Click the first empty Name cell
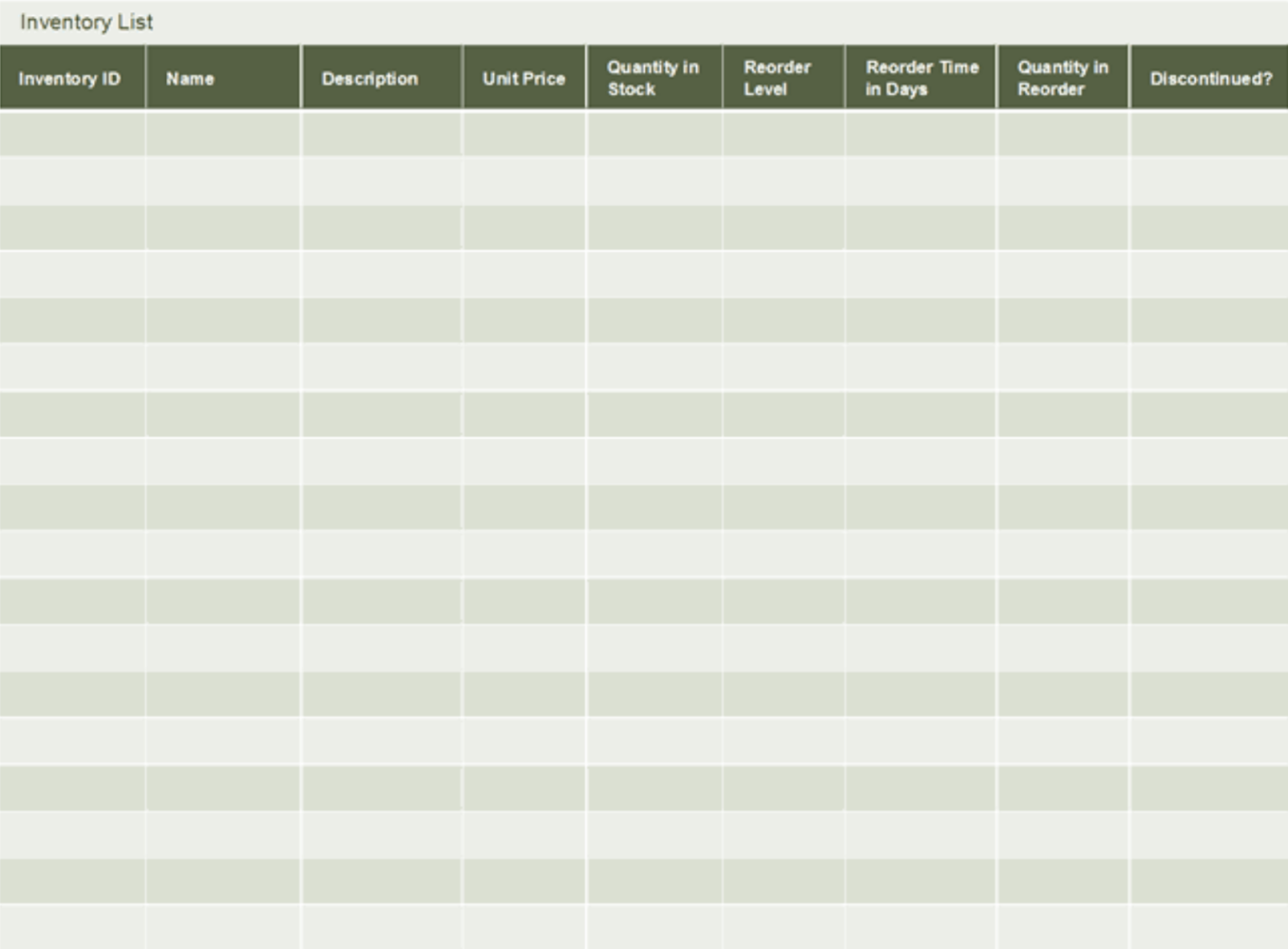Image resolution: width=1288 pixels, height=949 pixels. click(222, 132)
